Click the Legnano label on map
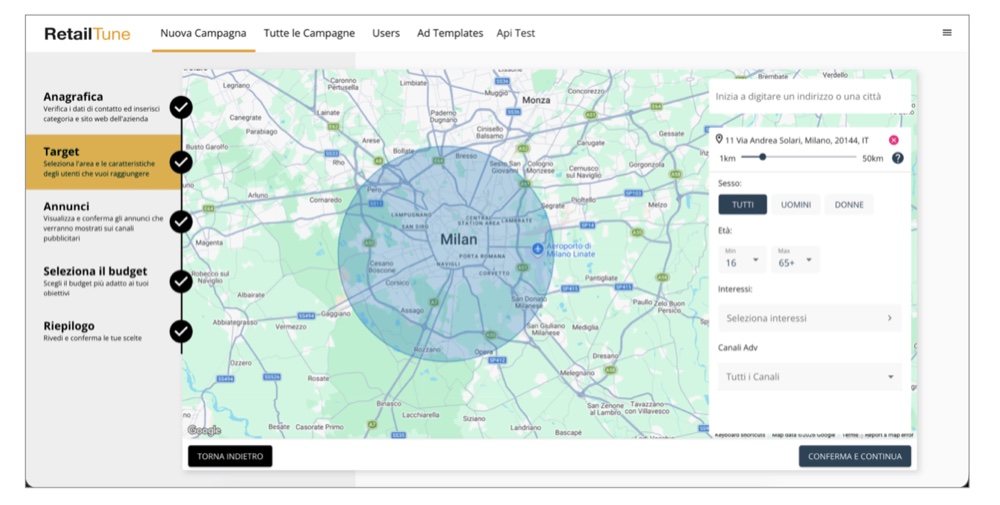 [236, 85]
